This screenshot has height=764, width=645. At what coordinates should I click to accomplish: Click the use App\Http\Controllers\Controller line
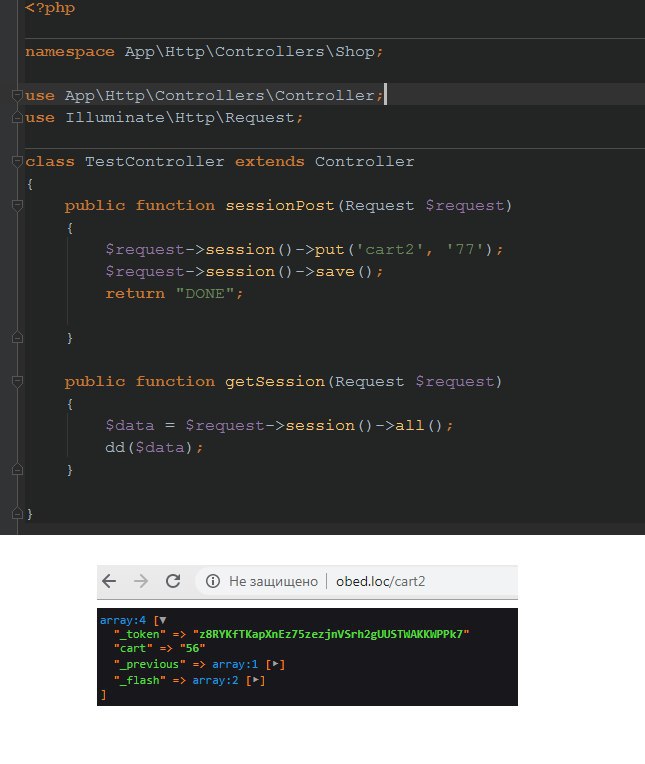tap(205, 96)
